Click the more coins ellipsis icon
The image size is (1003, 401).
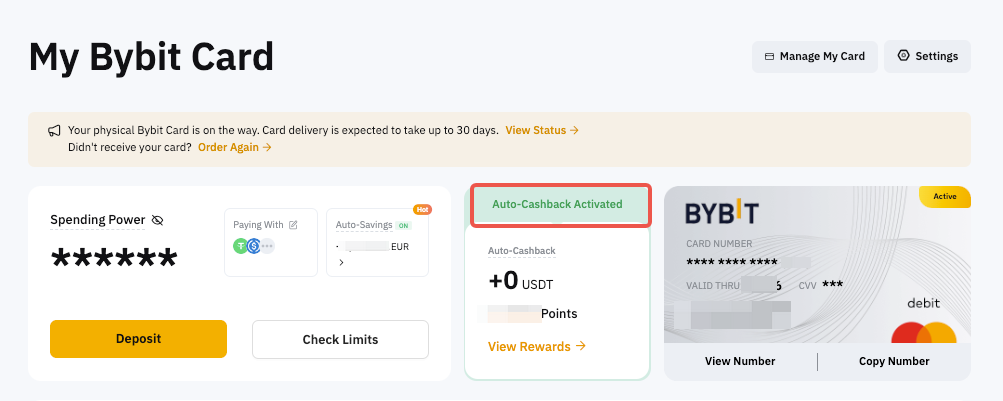(267, 246)
